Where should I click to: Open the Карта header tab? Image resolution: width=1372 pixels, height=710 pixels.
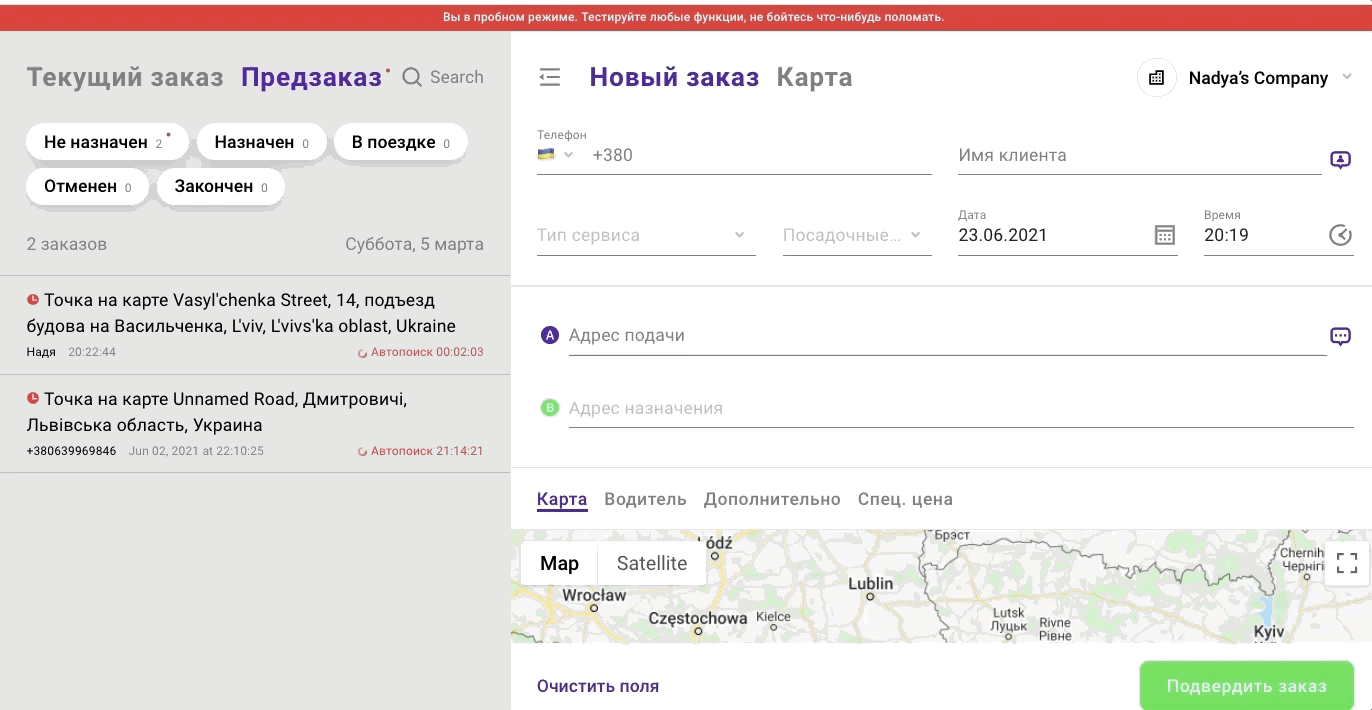814,77
